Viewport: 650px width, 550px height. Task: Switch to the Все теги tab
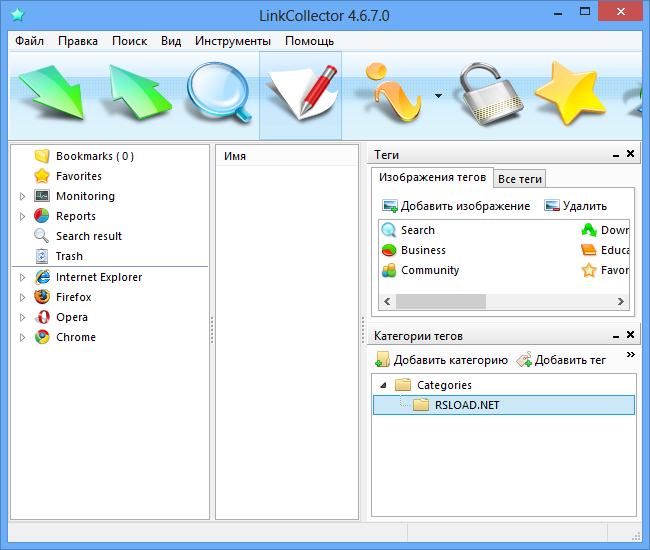coord(520,179)
